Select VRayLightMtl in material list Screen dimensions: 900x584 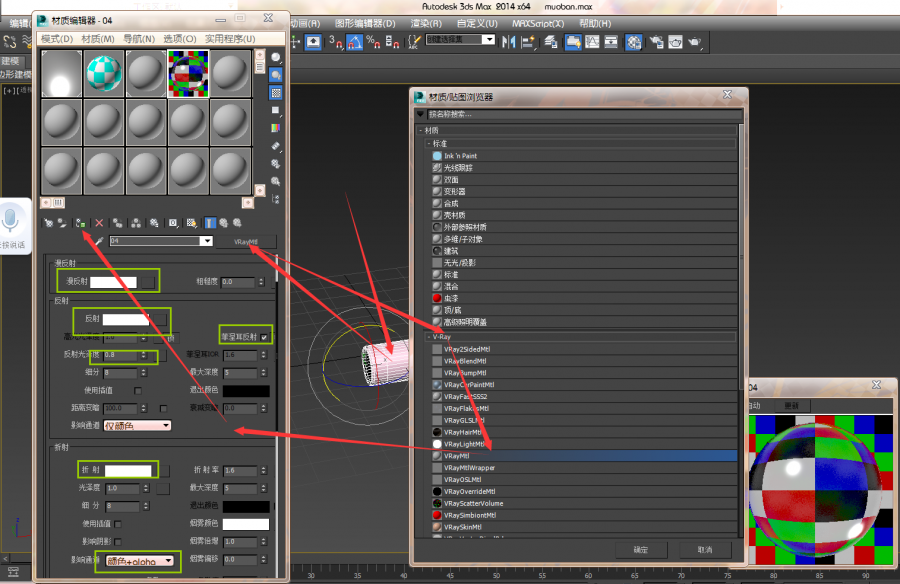point(465,444)
